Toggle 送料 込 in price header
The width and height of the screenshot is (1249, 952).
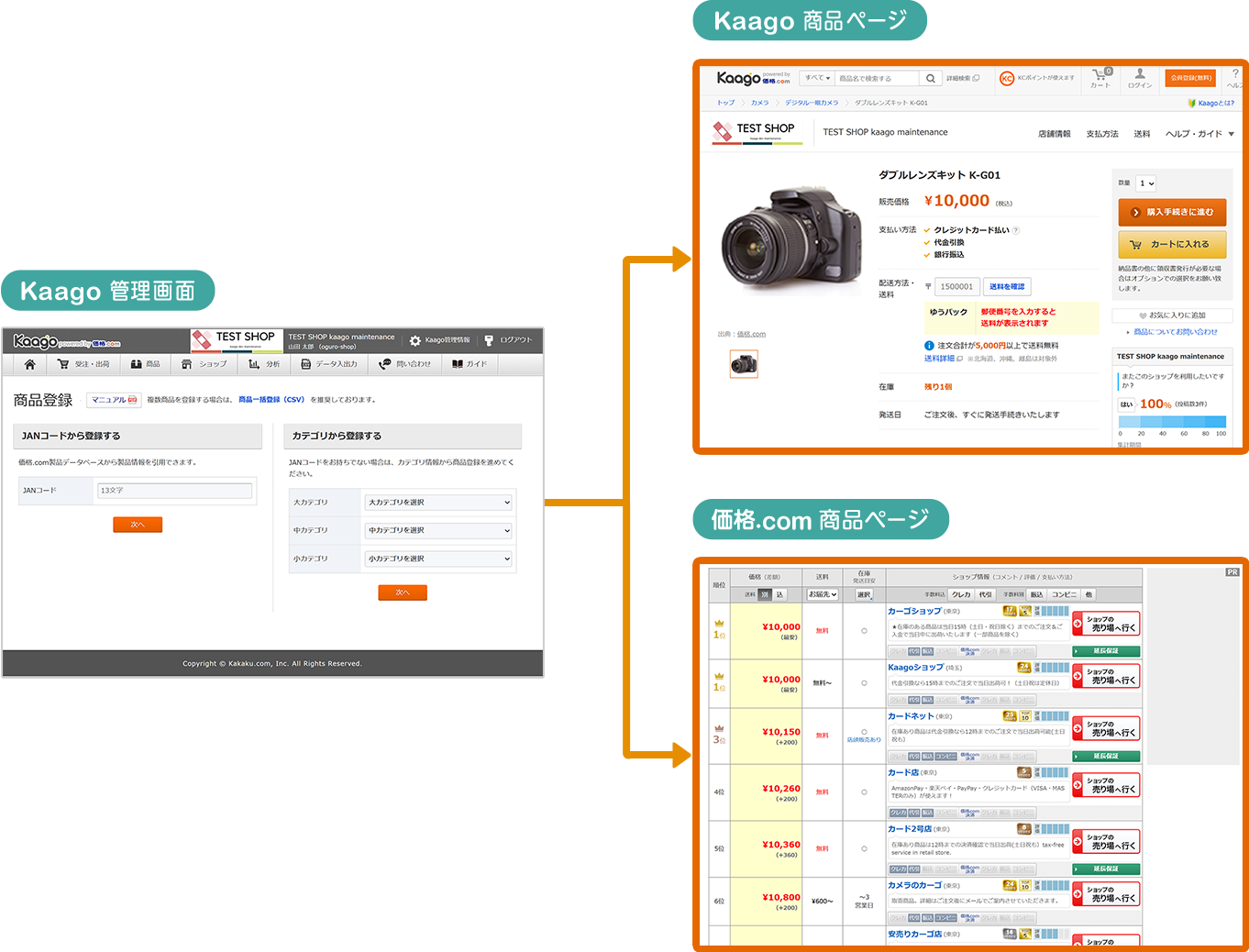pyautogui.click(x=779, y=595)
